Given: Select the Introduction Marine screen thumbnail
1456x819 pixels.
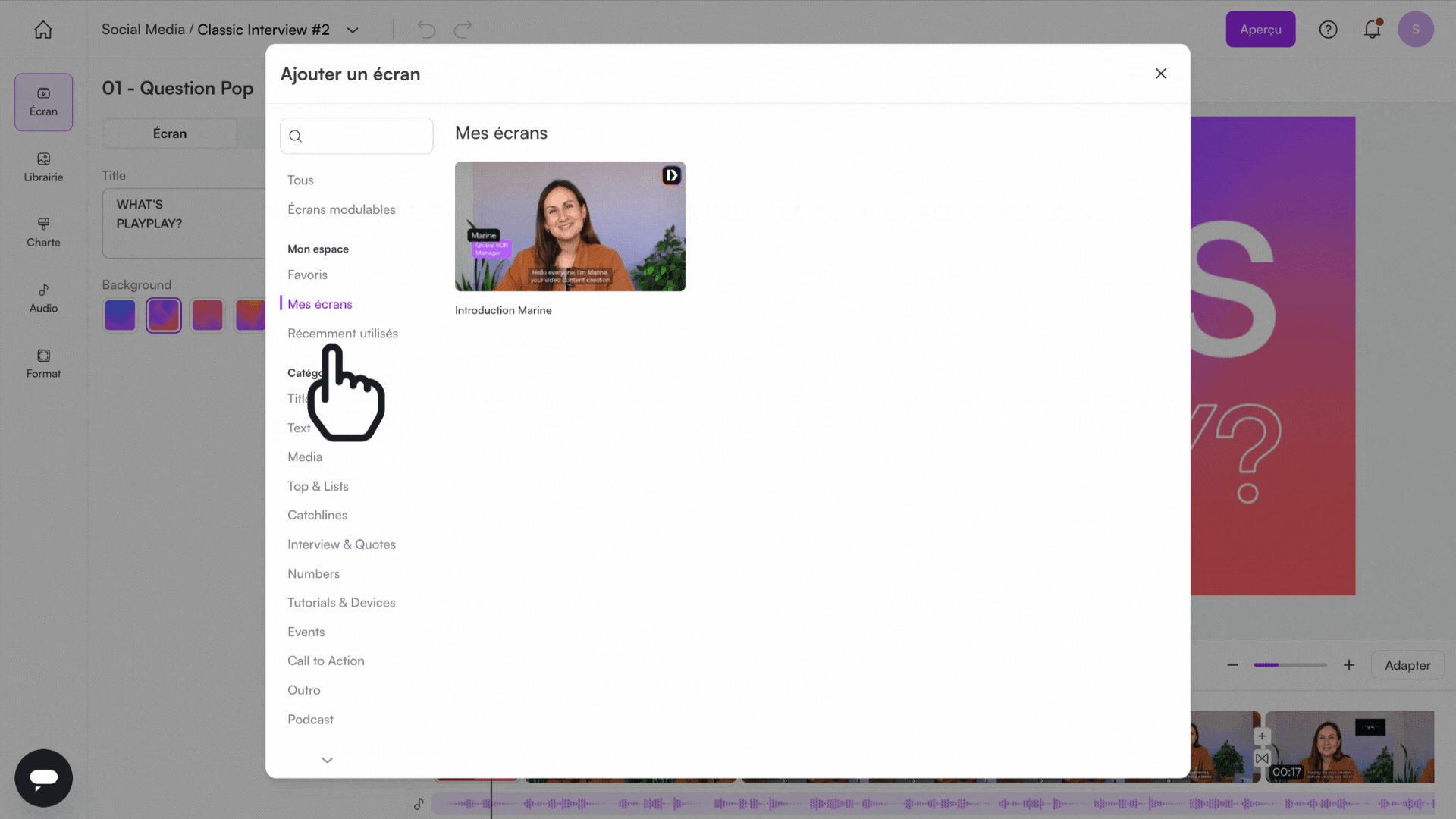Looking at the screenshot, I should click(x=570, y=225).
